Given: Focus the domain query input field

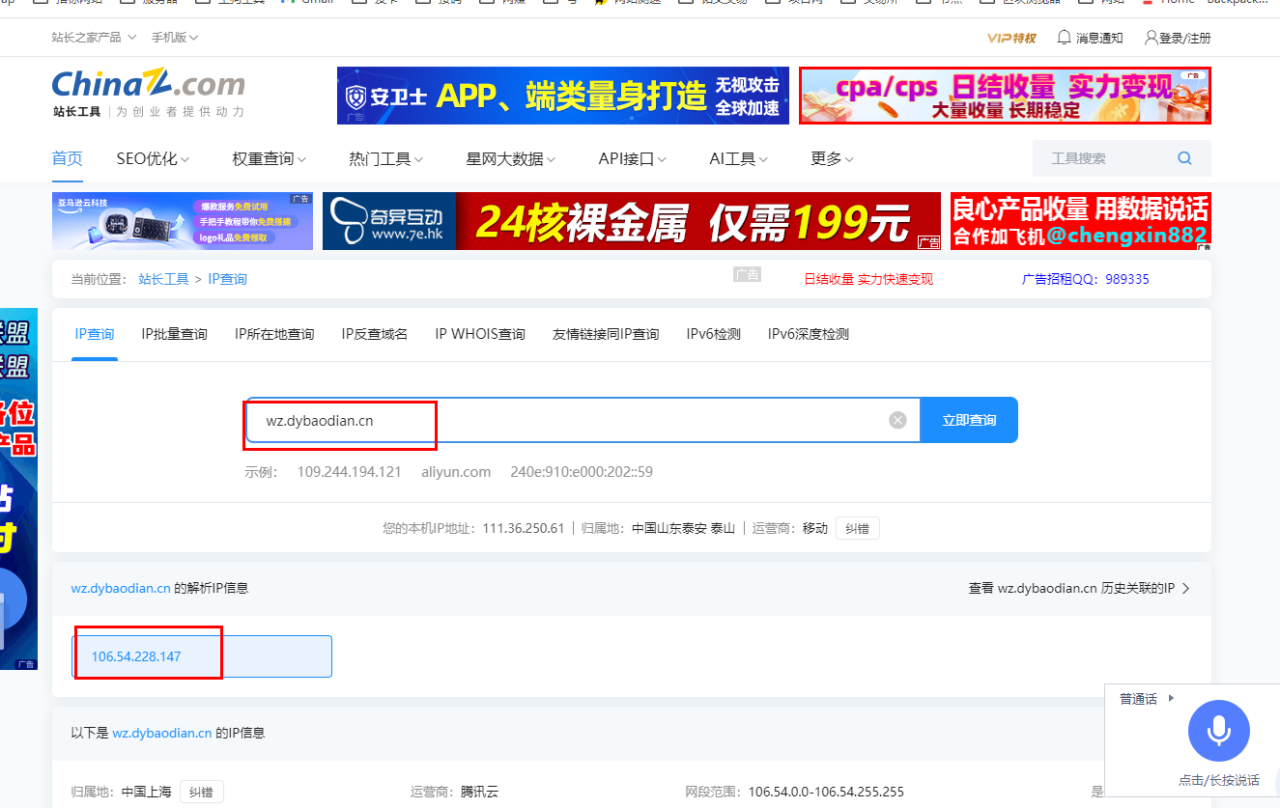Looking at the screenshot, I should pos(582,420).
